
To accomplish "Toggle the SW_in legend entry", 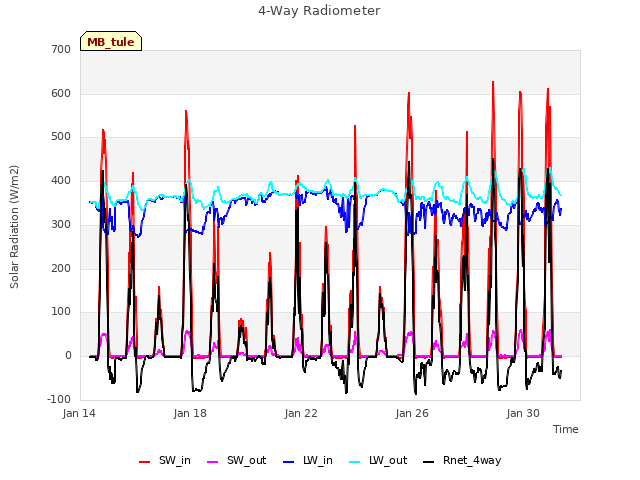I will [x=165, y=460].
